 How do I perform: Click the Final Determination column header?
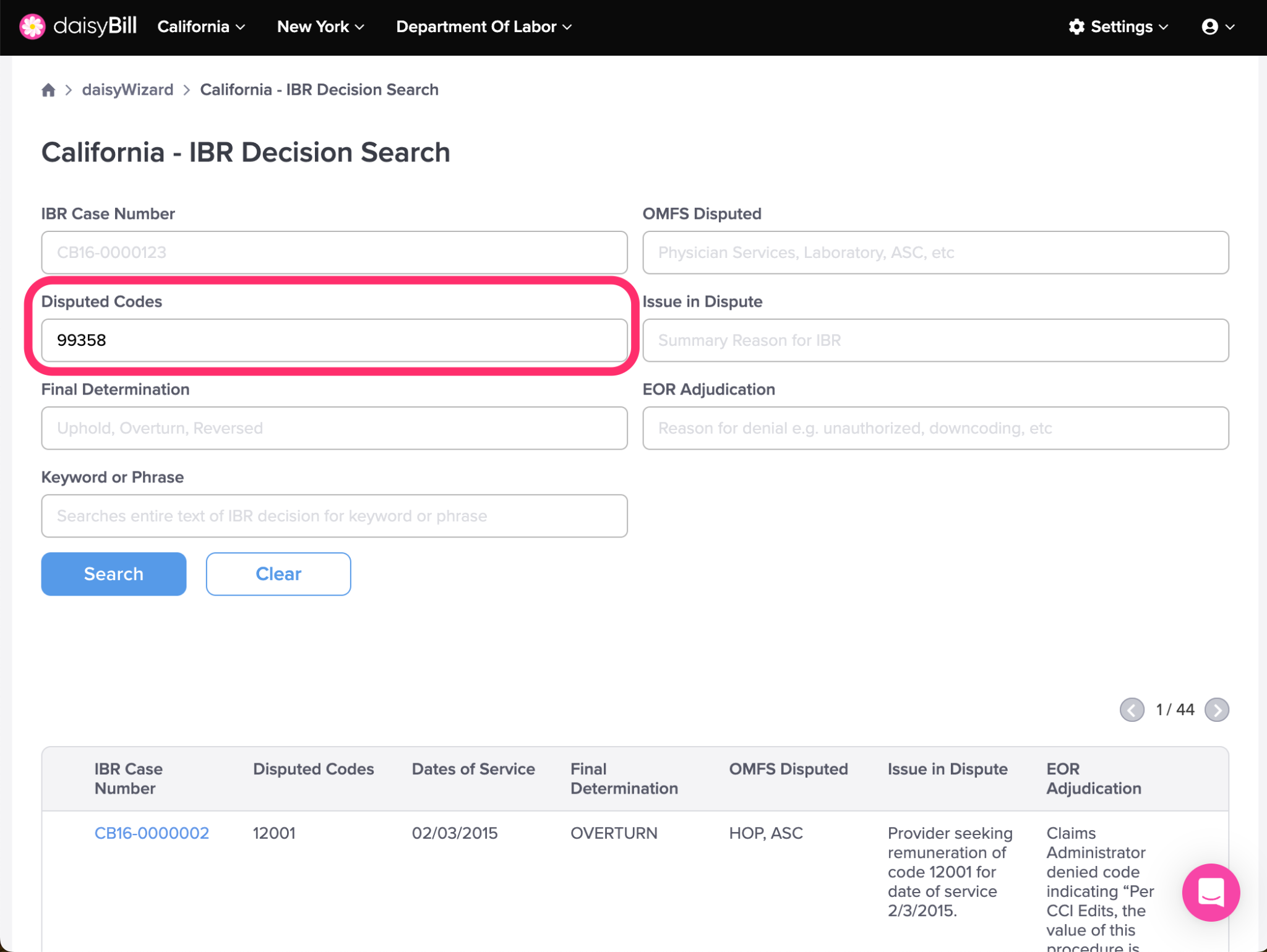[x=624, y=778]
